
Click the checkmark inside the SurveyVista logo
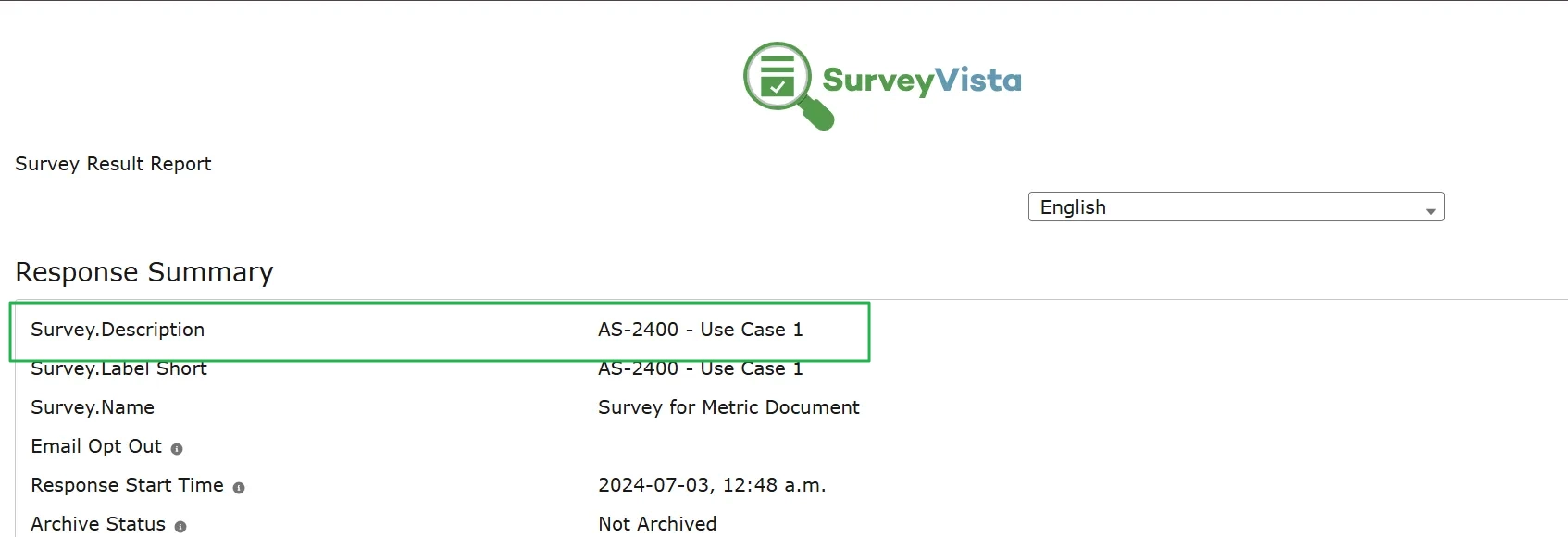[x=776, y=88]
